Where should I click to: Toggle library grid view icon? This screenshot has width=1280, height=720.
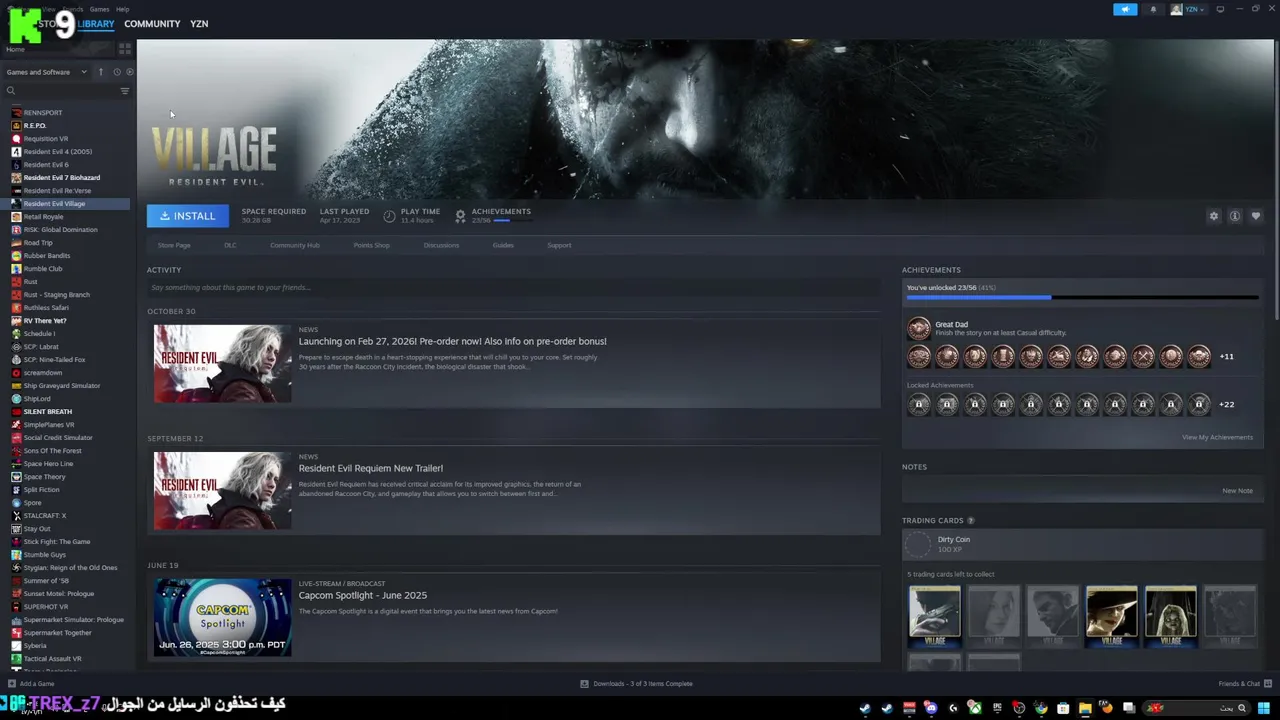click(x=125, y=48)
